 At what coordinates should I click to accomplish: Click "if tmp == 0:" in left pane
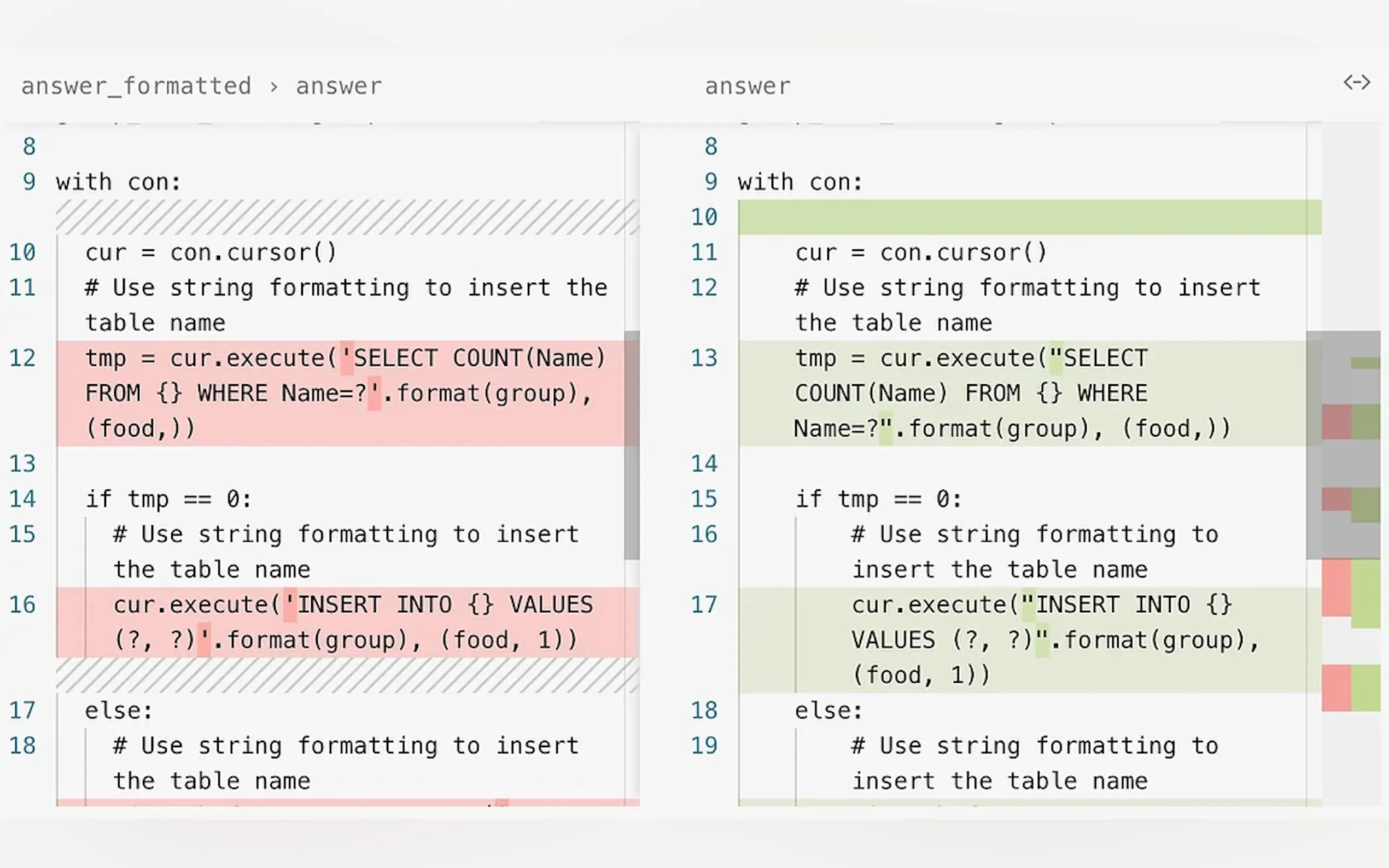[168, 499]
